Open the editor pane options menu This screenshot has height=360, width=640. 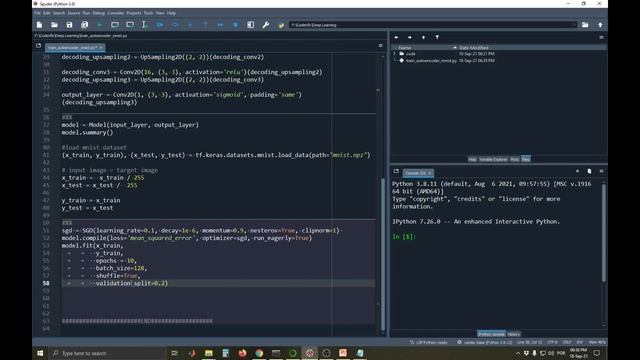[380, 46]
